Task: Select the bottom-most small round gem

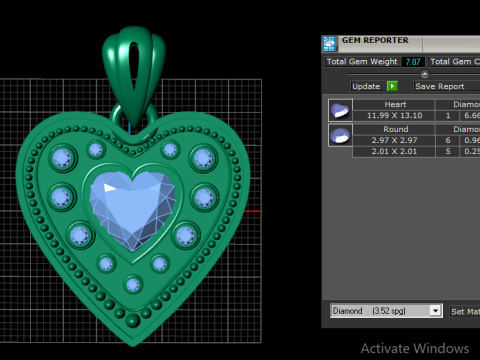Action: 133,285
